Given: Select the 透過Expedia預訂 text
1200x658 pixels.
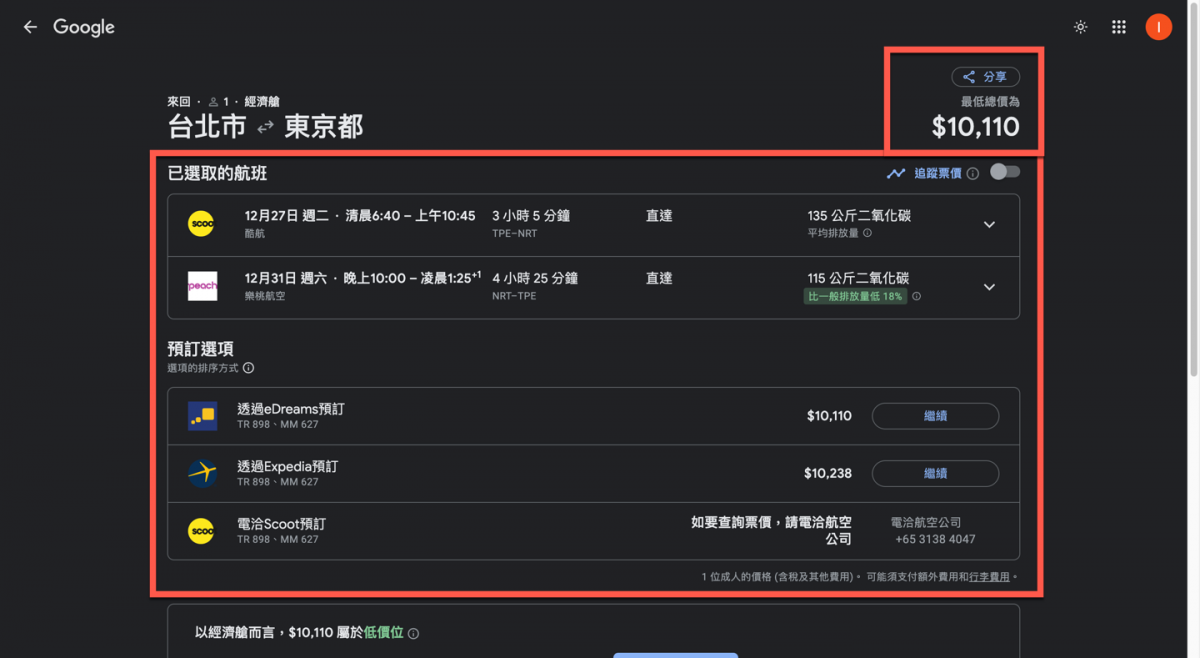Looking at the screenshot, I should click(x=287, y=467).
